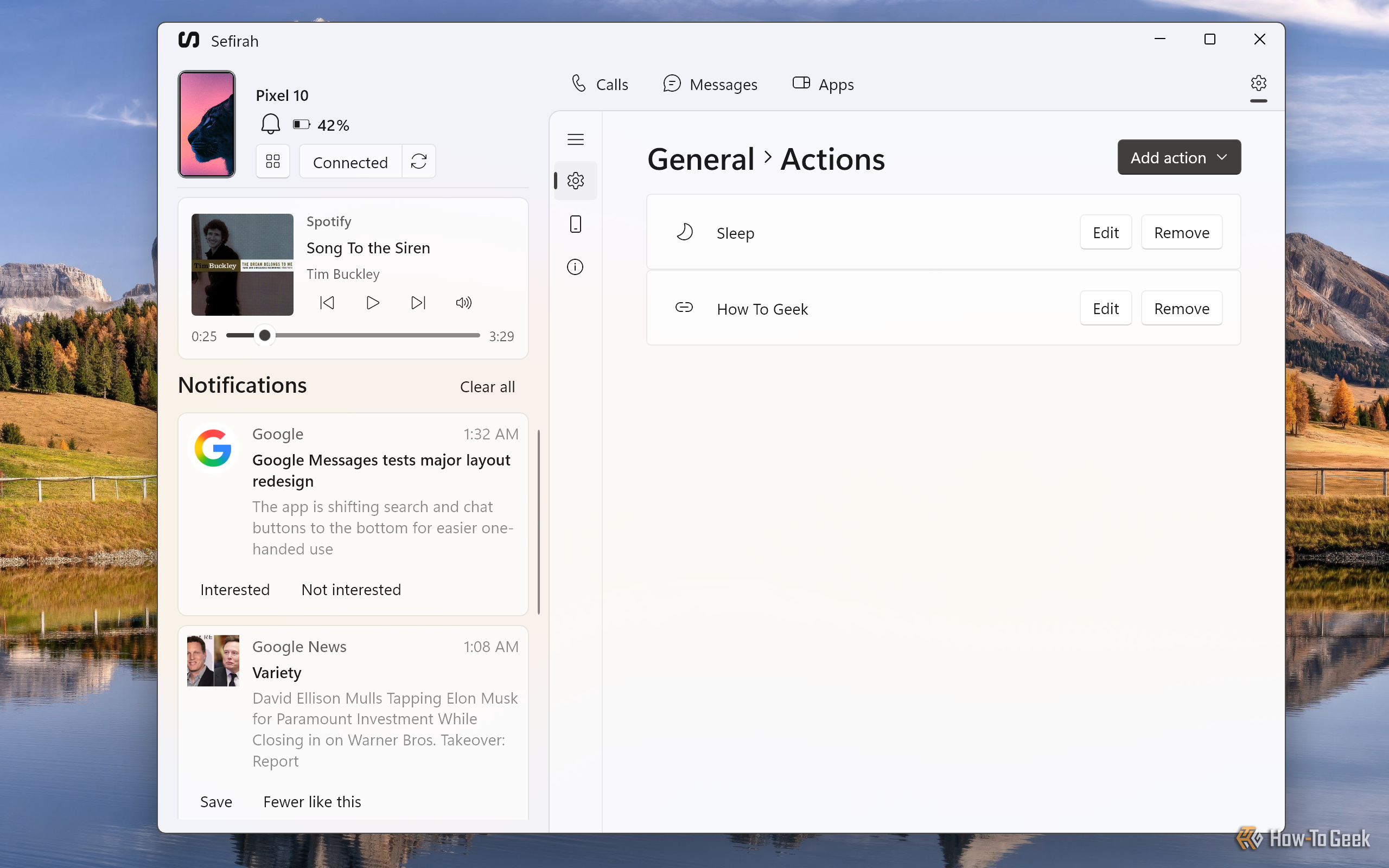Screen dimensions: 1389x868
Task: Clear all notifications
Action: pyautogui.click(x=487, y=387)
